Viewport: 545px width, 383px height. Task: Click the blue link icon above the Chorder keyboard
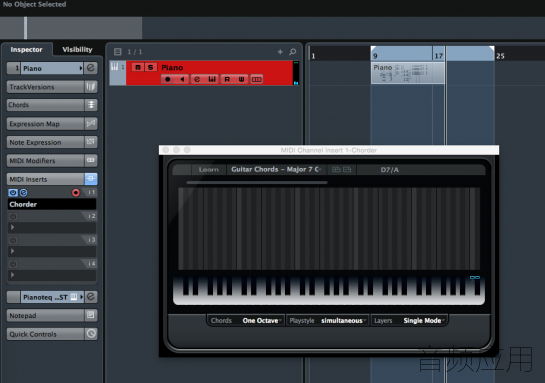click(474, 277)
